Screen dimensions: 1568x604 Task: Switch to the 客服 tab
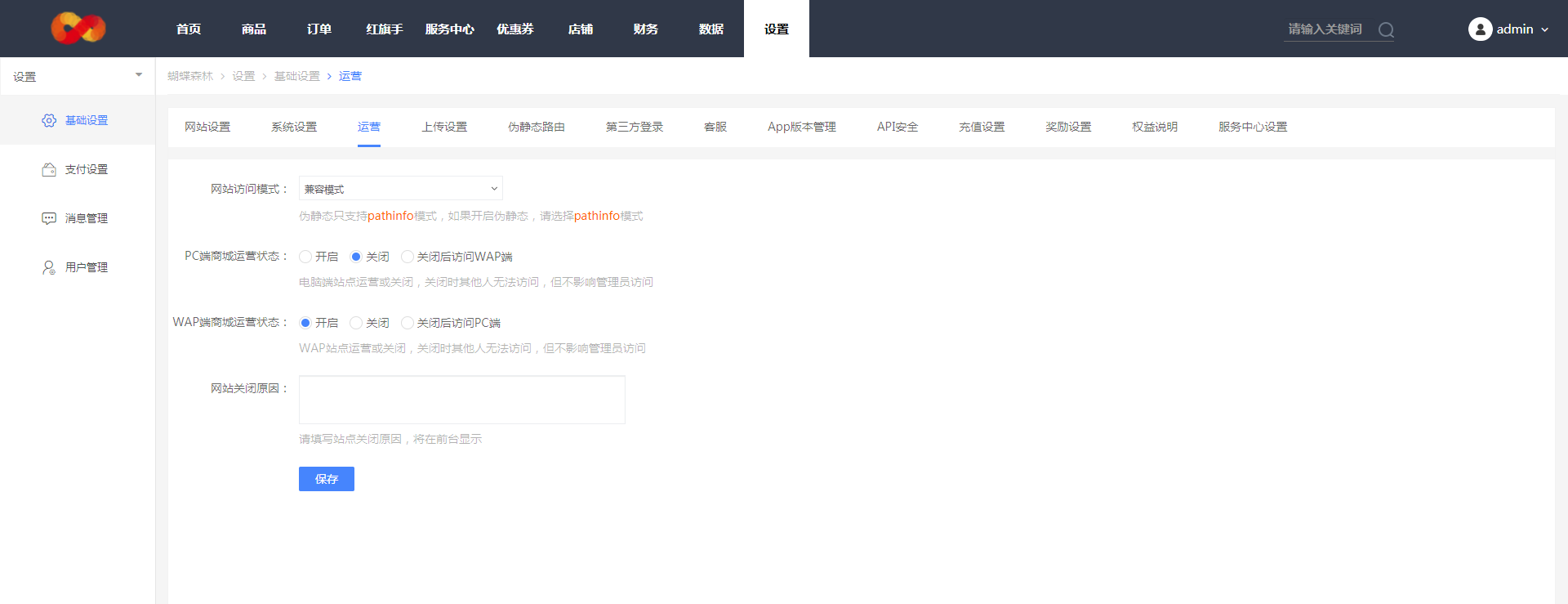coord(715,127)
